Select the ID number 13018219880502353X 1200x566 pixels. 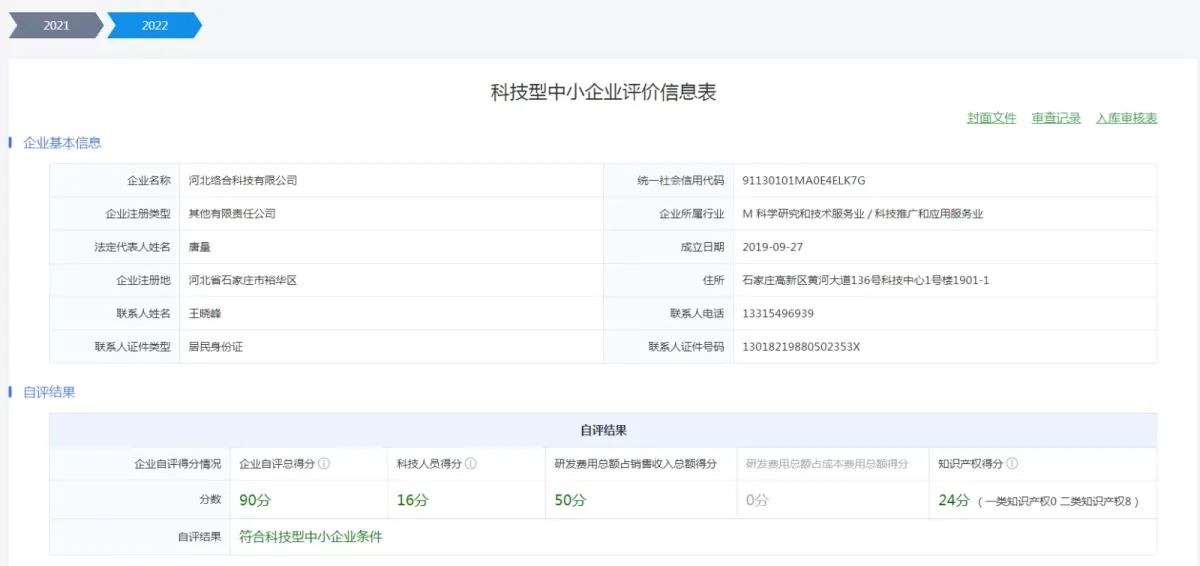pyautogui.click(x=801, y=347)
